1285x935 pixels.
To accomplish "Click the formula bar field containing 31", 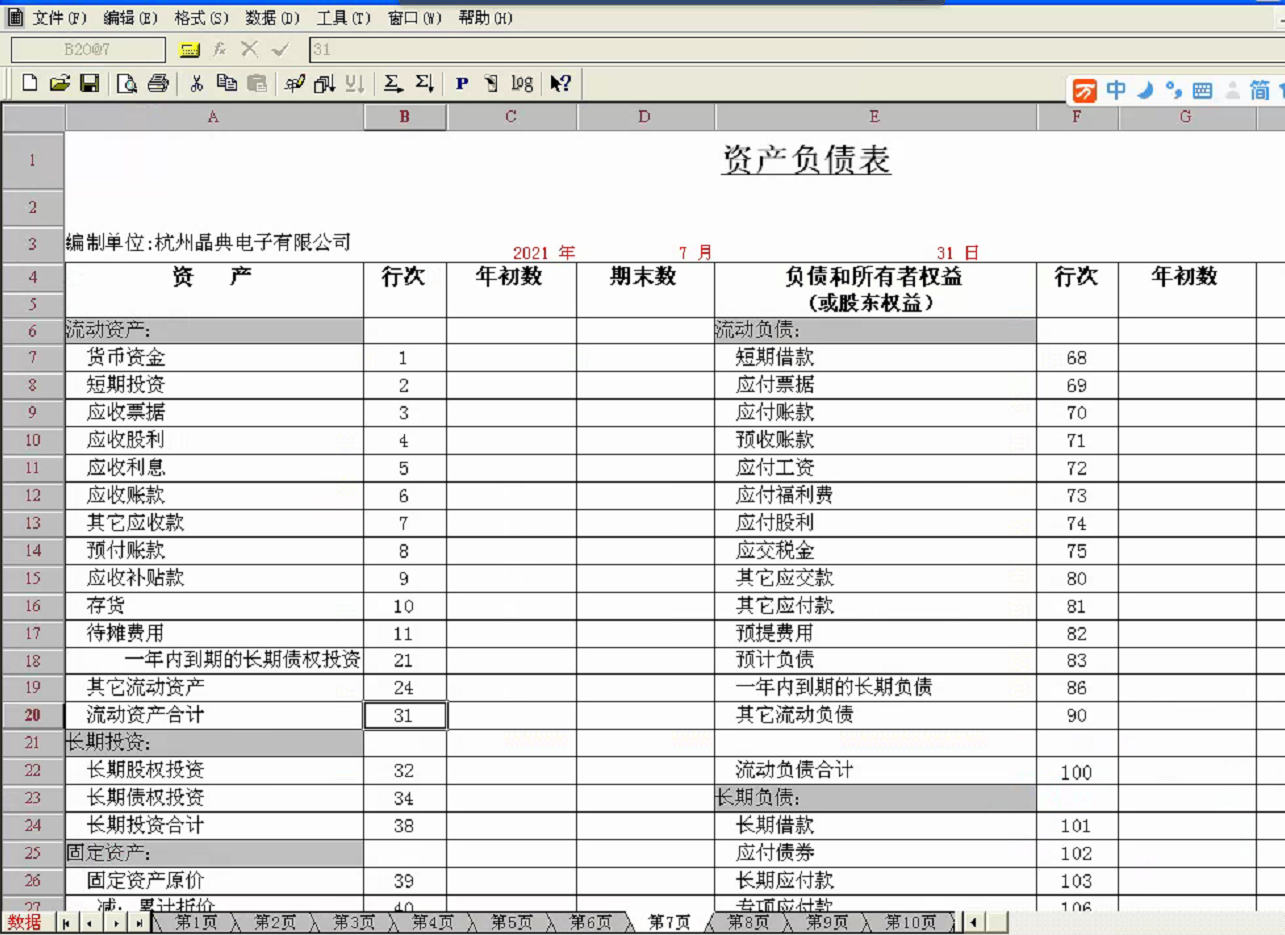I will tap(795, 49).
